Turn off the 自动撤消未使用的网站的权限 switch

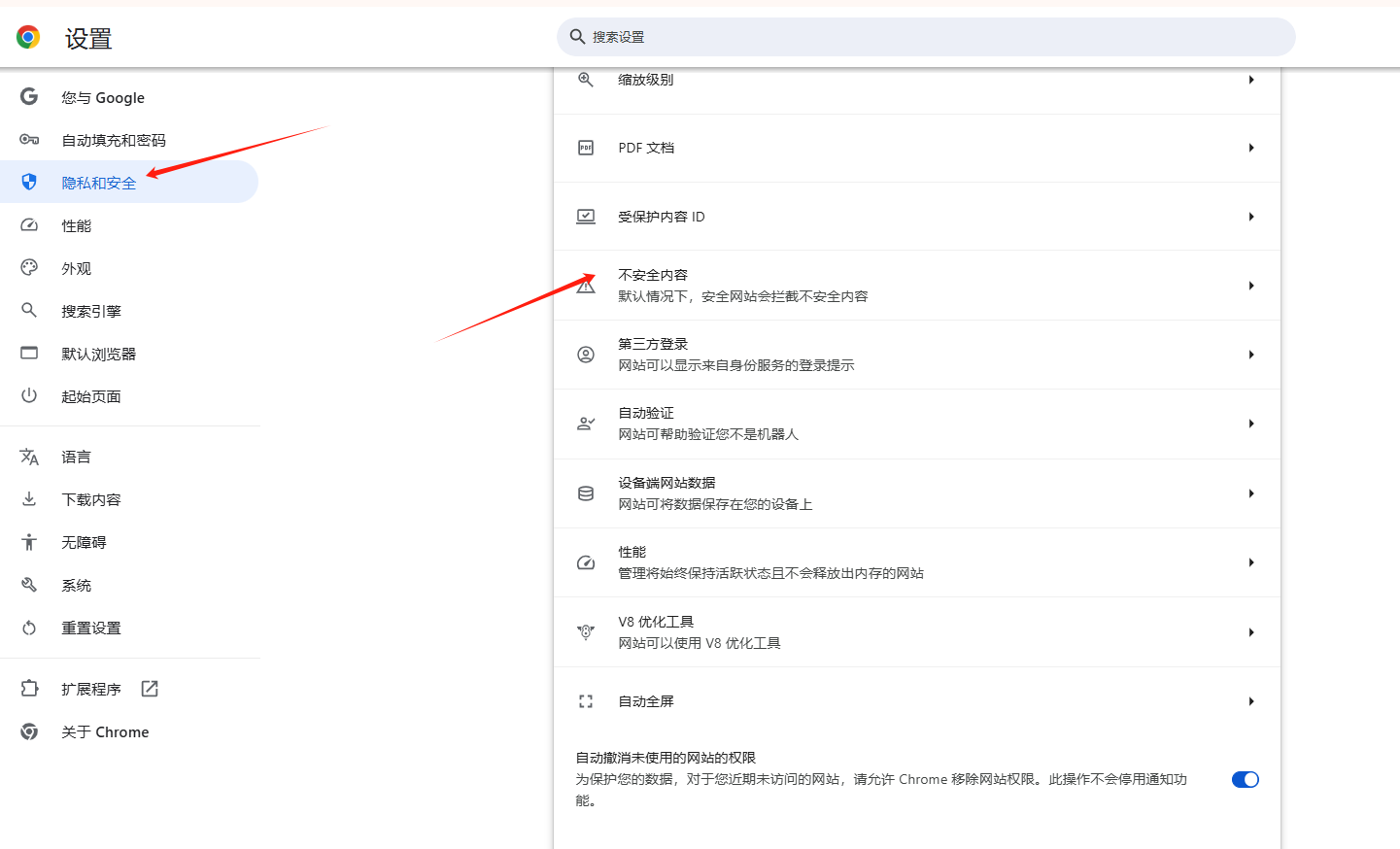[x=1246, y=779]
